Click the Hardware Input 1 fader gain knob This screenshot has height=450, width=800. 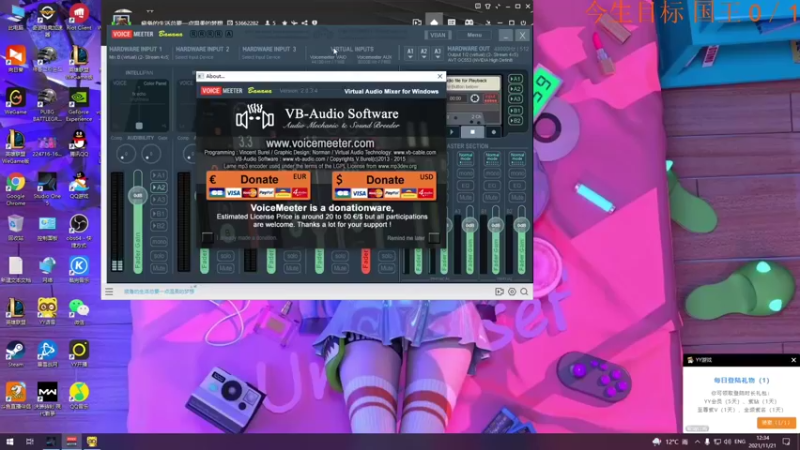(x=138, y=195)
